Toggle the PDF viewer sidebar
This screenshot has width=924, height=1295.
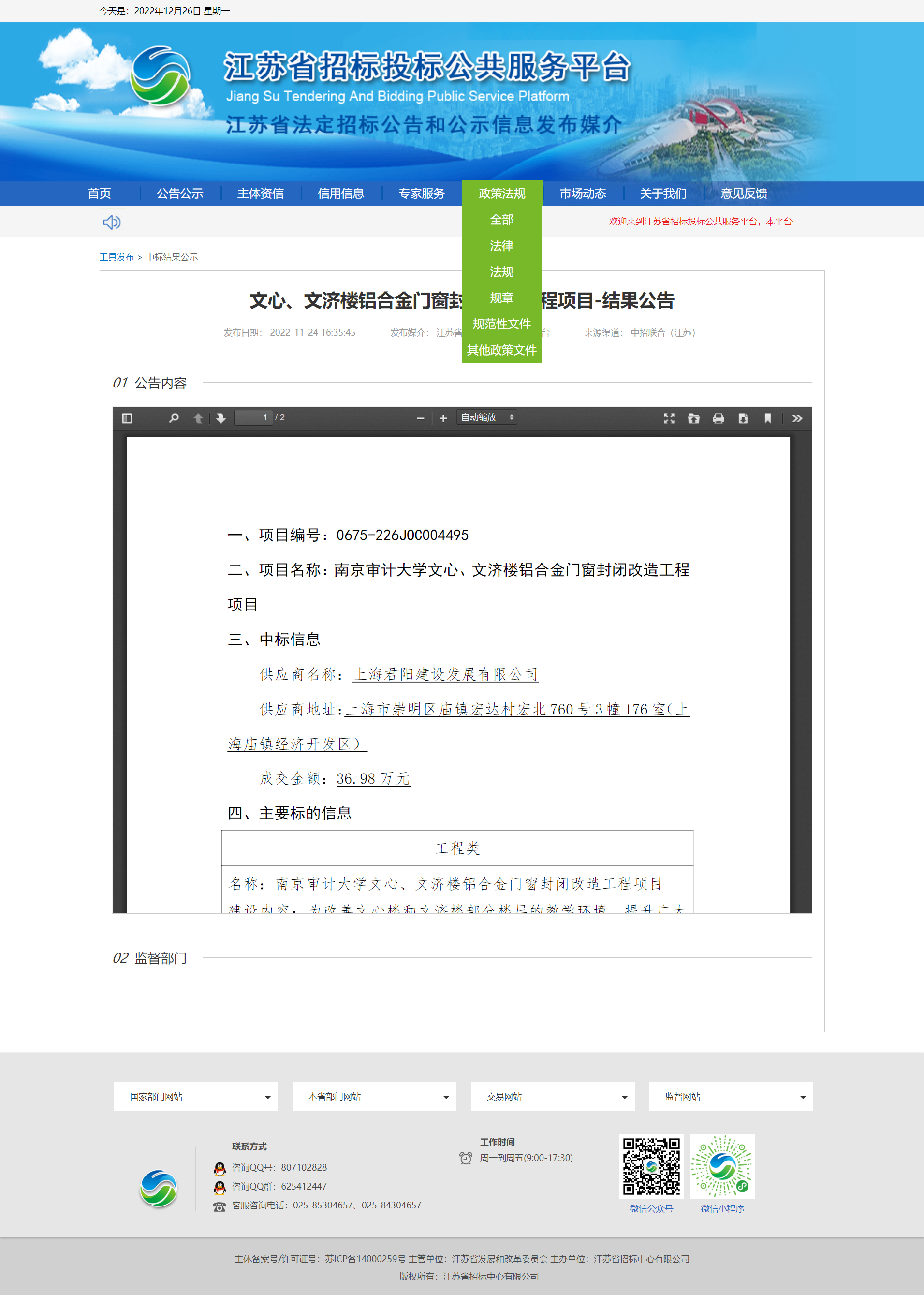[127, 418]
